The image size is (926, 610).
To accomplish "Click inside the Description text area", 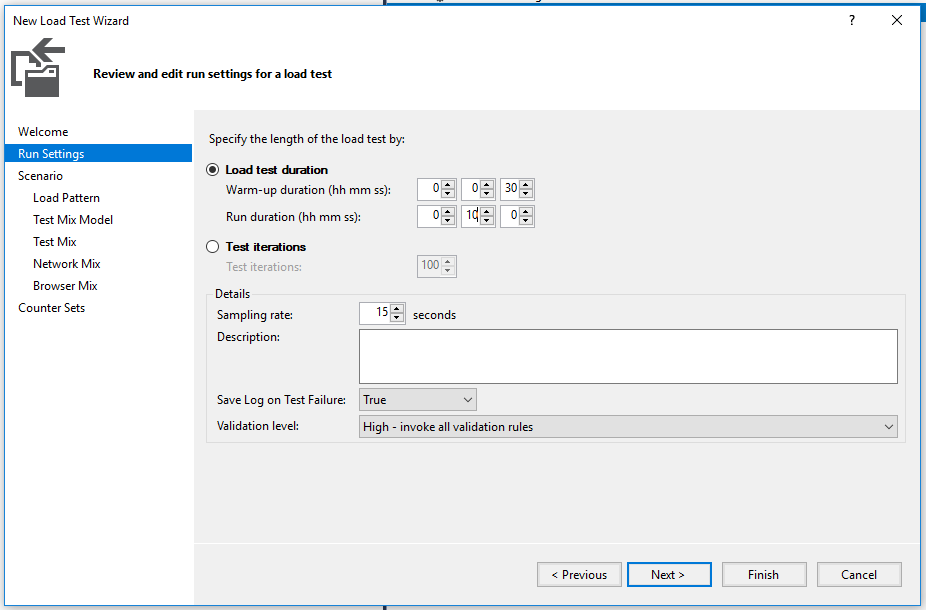I will pyautogui.click(x=628, y=355).
